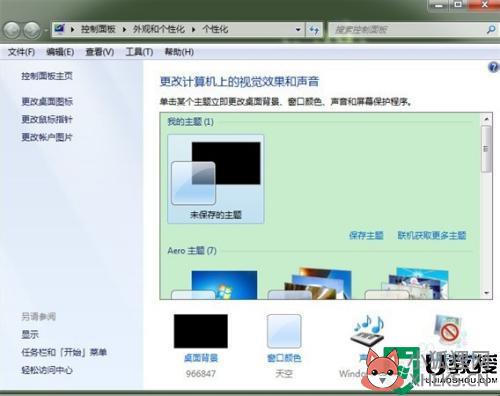Screen dimensions: 500x396
Task: Expand the arrow after 控制面板 in breadcrumb
Action: (124, 30)
